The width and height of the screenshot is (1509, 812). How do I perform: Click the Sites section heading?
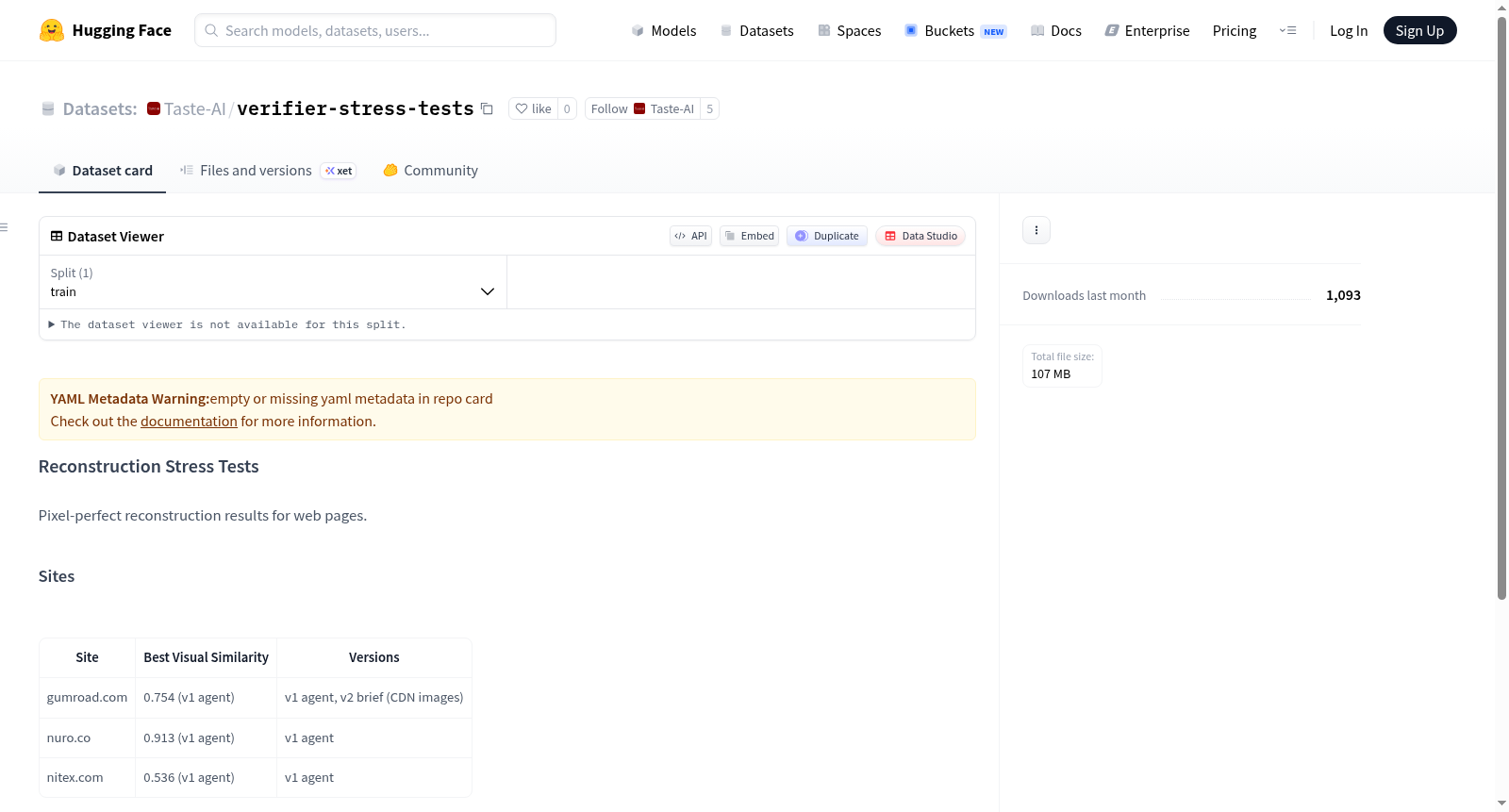pos(57,576)
